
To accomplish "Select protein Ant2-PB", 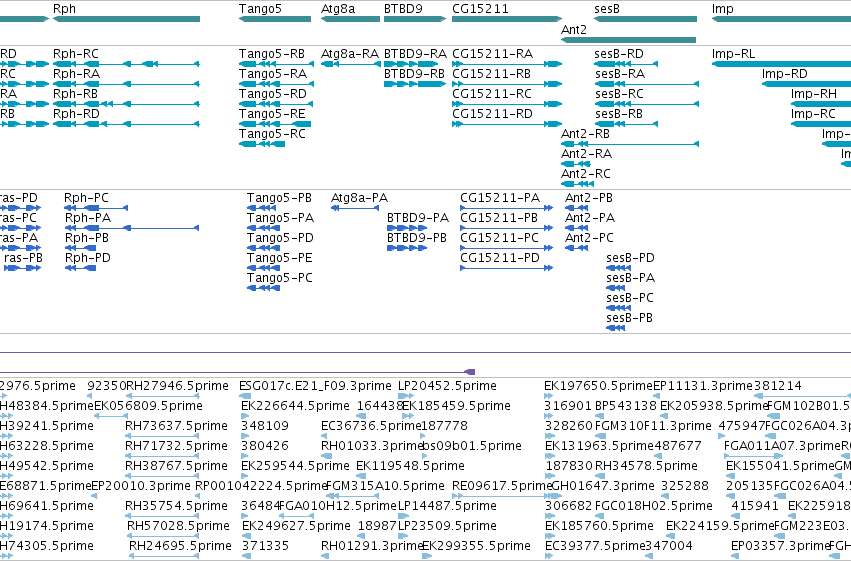I will [x=576, y=208].
